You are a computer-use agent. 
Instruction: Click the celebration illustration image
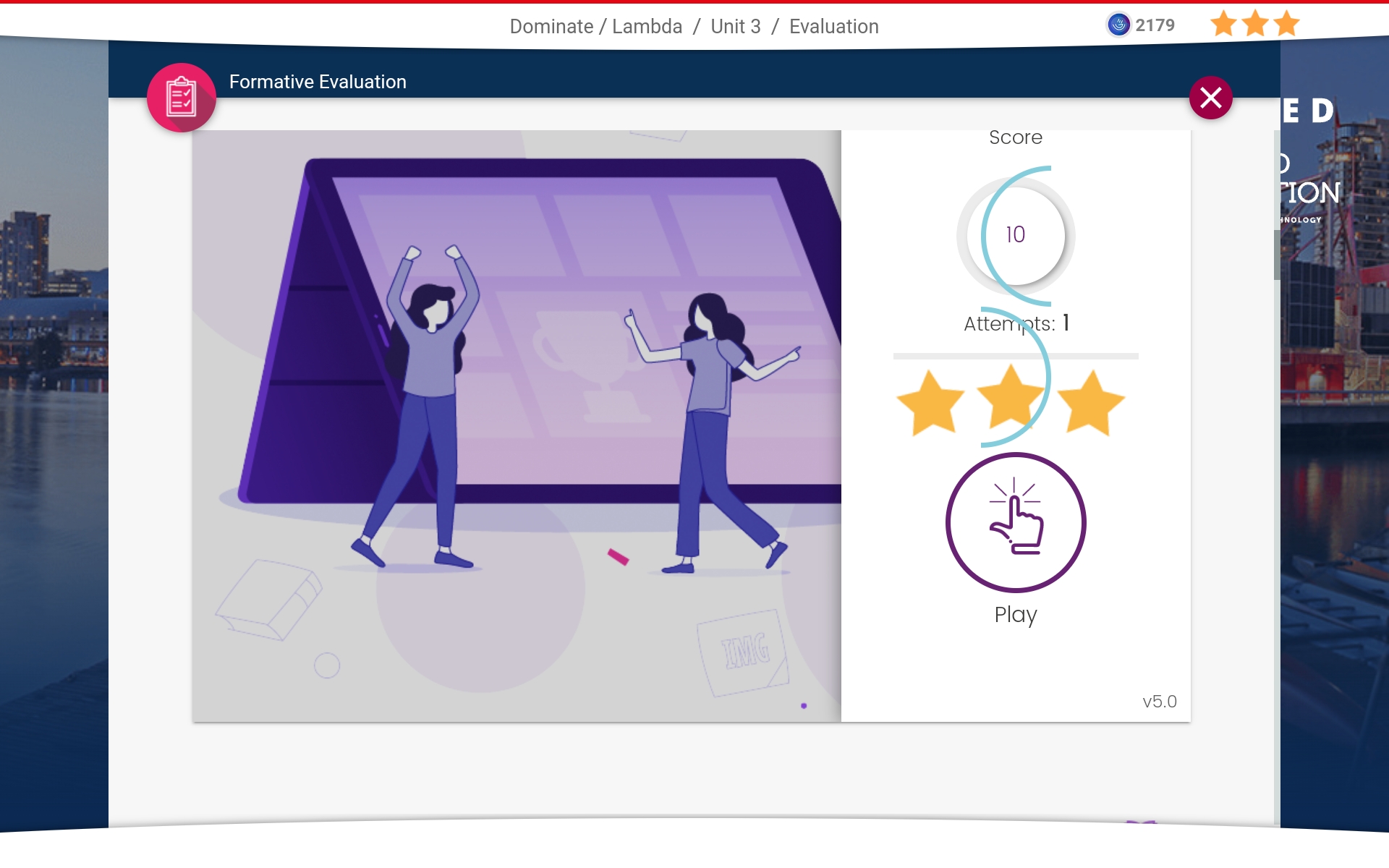click(x=517, y=425)
